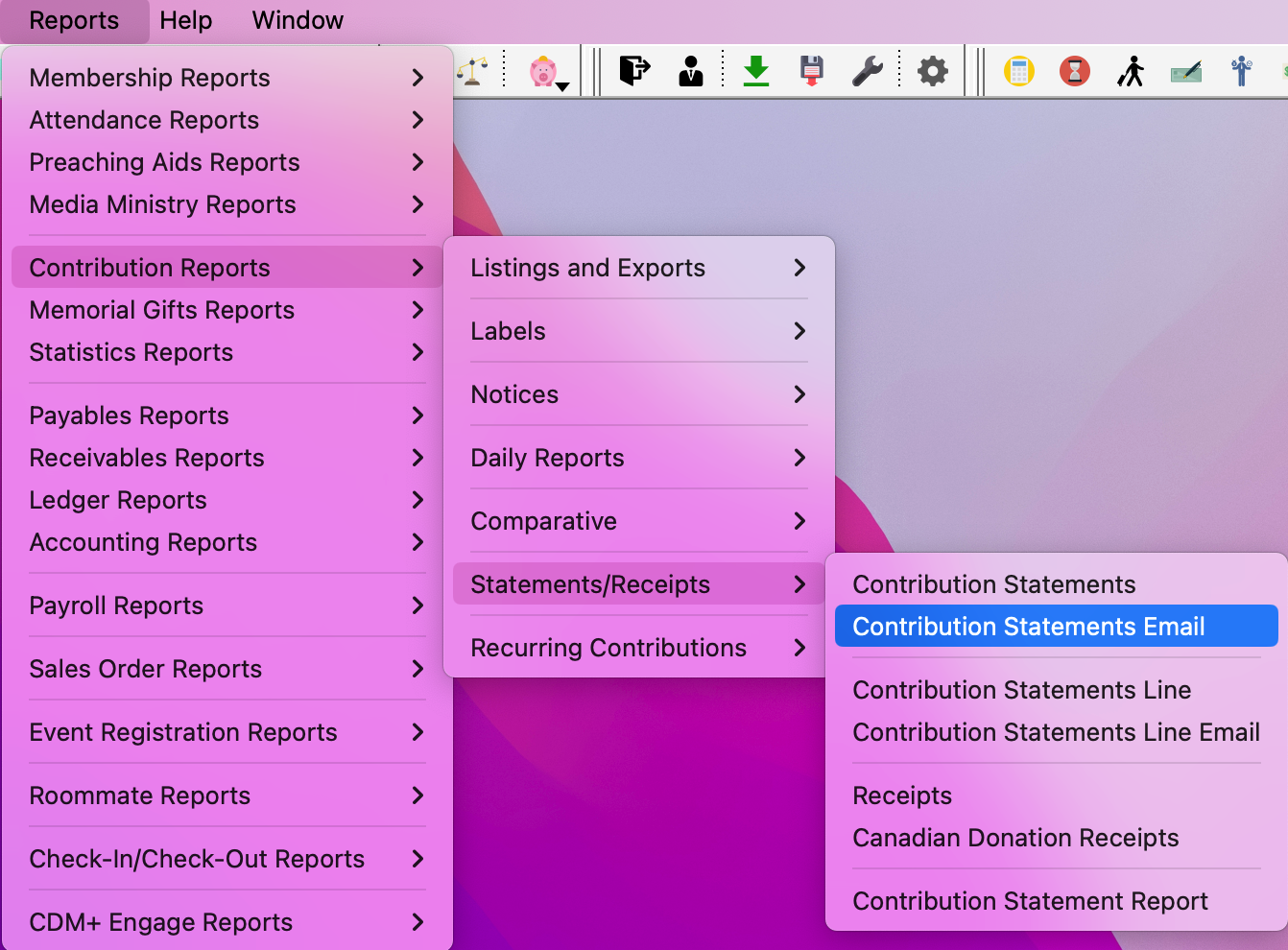Click the green download arrow icon
This screenshot has width=1288, height=950.
click(x=756, y=70)
